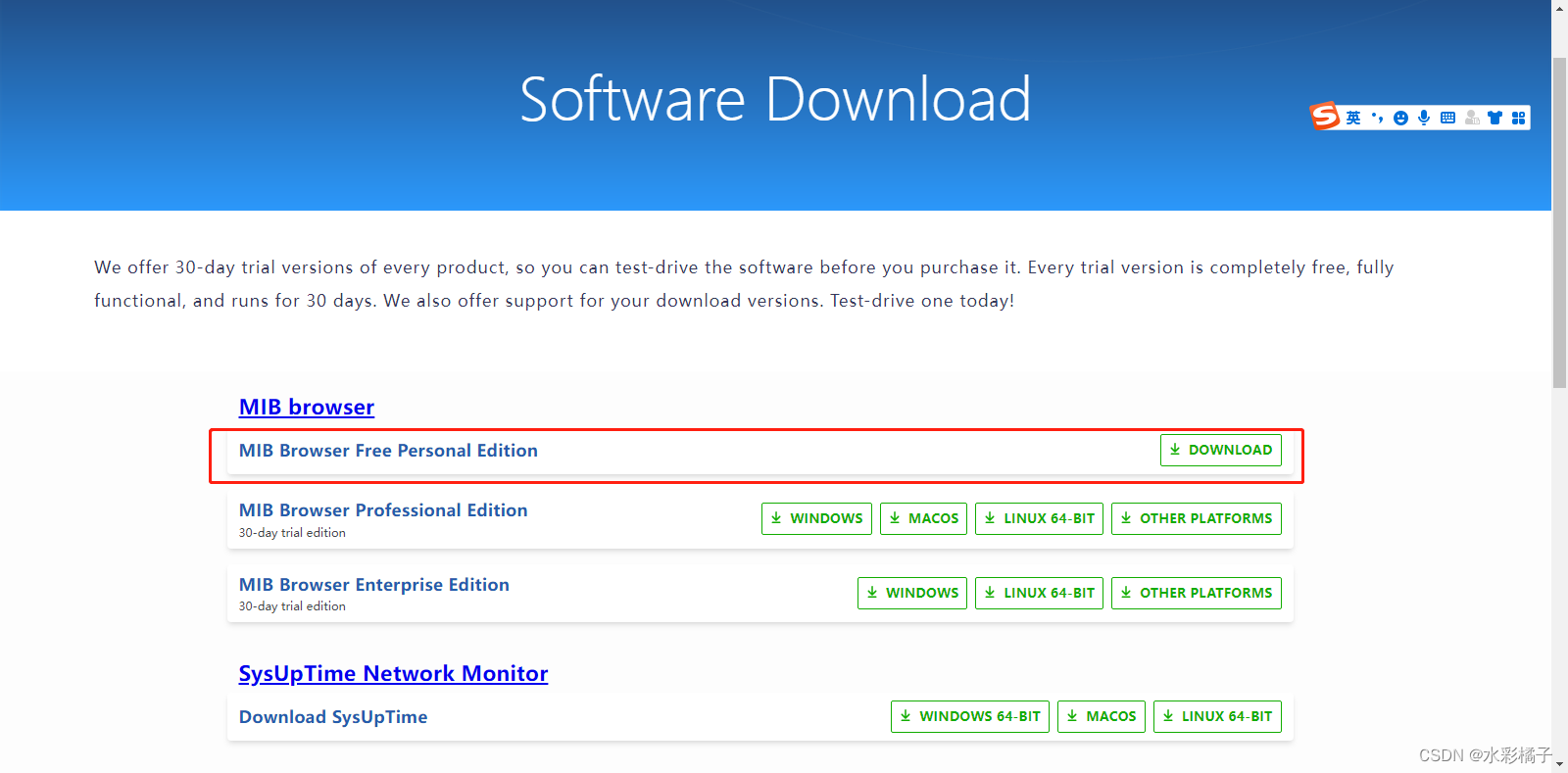The width and height of the screenshot is (1568, 773).
Task: Download SysUpTime for Linux 64-bit
Action: pyautogui.click(x=1217, y=716)
